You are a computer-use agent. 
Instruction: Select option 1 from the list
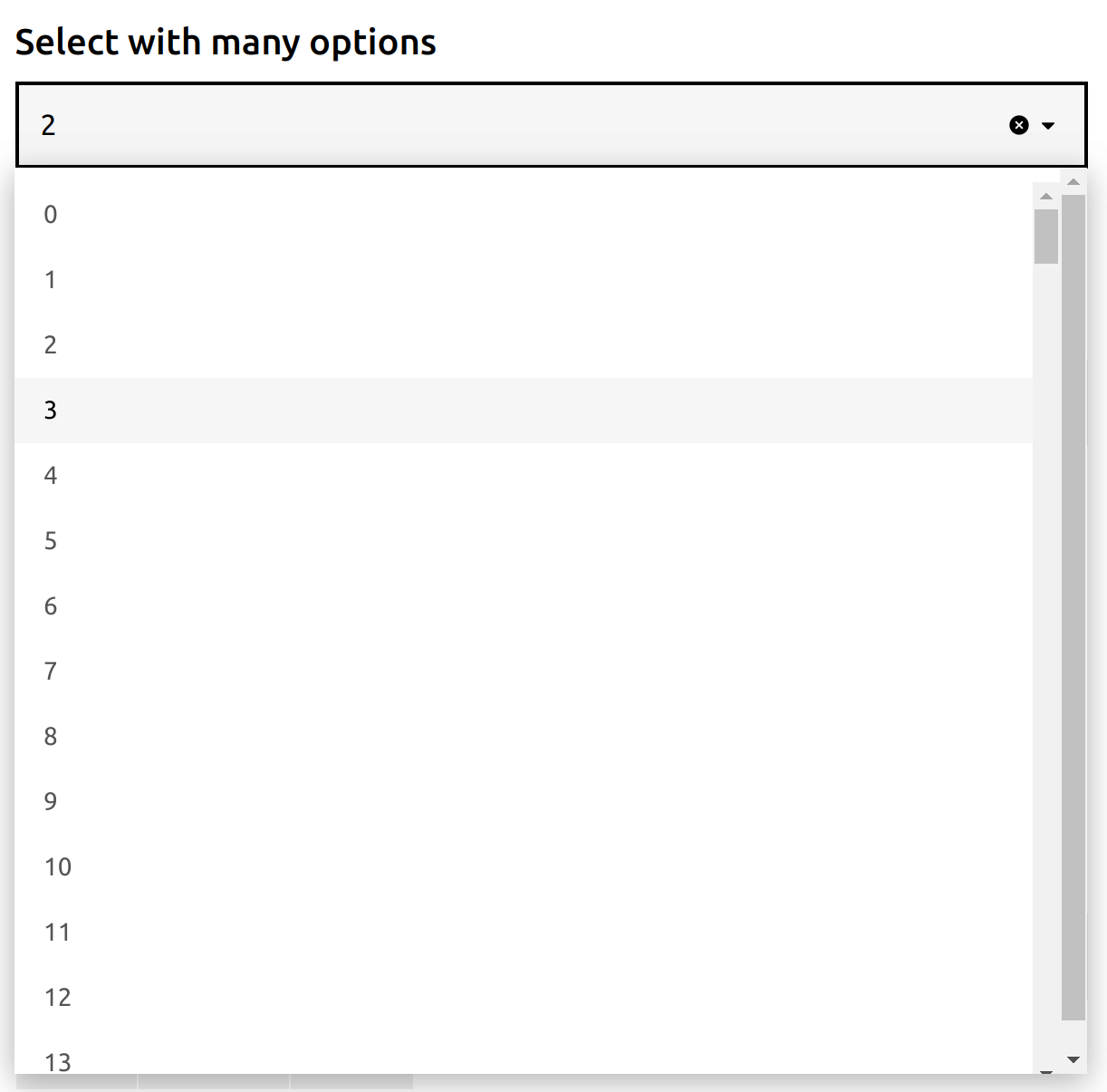[362, 280]
